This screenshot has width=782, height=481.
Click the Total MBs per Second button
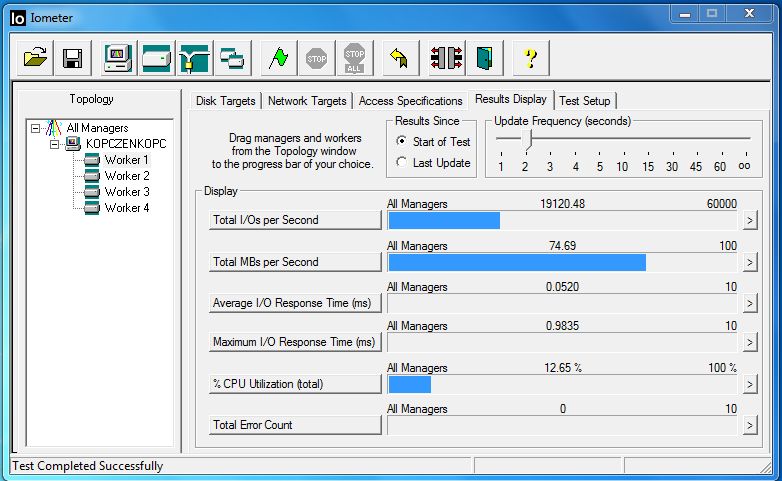click(x=295, y=262)
